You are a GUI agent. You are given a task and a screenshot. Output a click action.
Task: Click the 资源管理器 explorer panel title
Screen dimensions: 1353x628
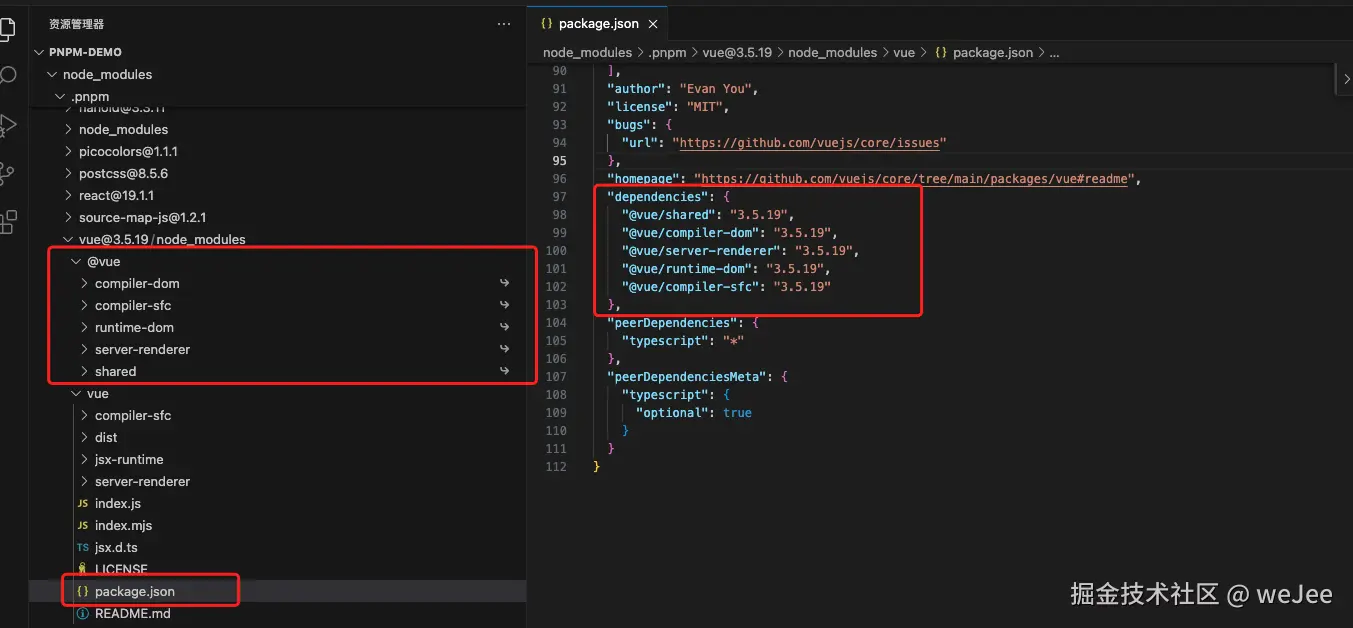(76, 24)
